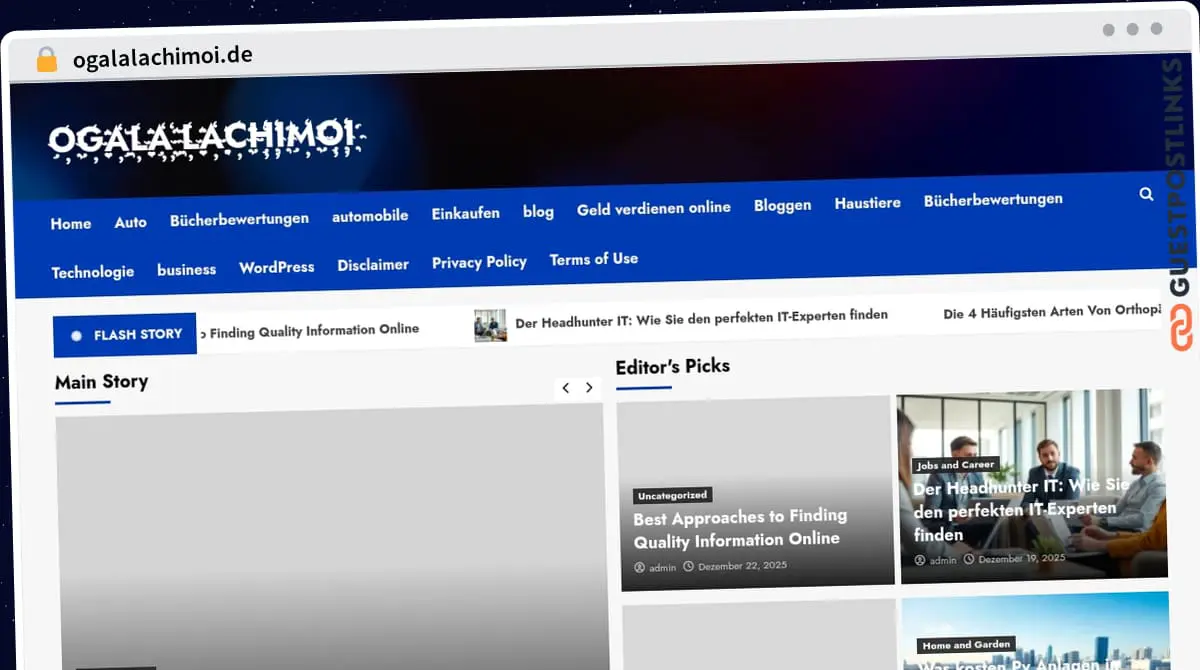
Task: Open the Terms of Use page
Action: [x=593, y=259]
